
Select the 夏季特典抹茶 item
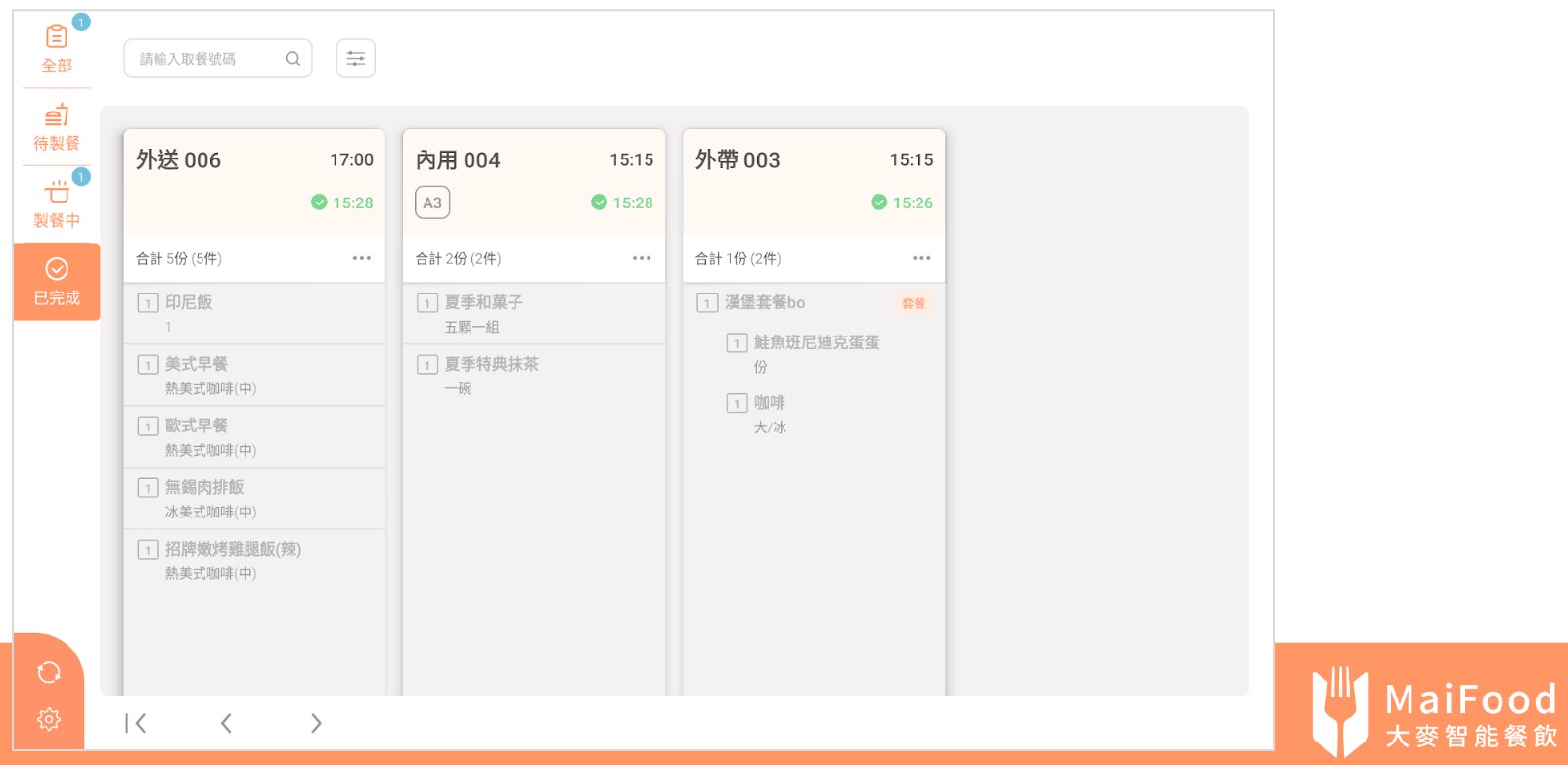(491, 364)
